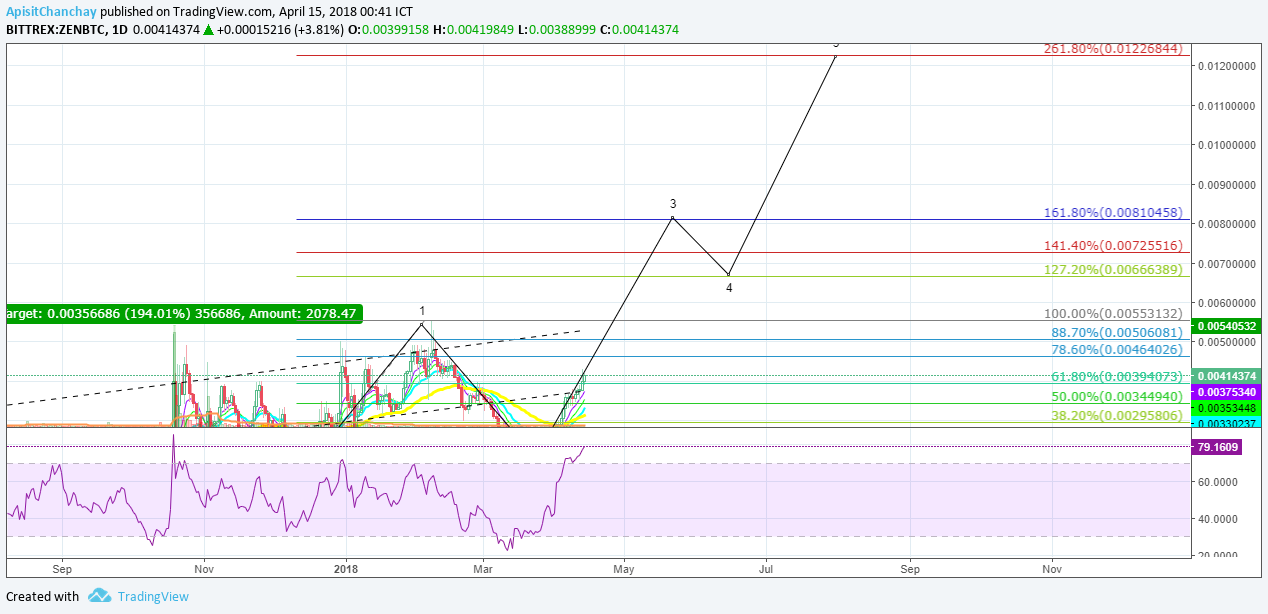The width and height of the screenshot is (1268, 614).
Task: Click the ApisitChanchay author name
Action: [51, 10]
